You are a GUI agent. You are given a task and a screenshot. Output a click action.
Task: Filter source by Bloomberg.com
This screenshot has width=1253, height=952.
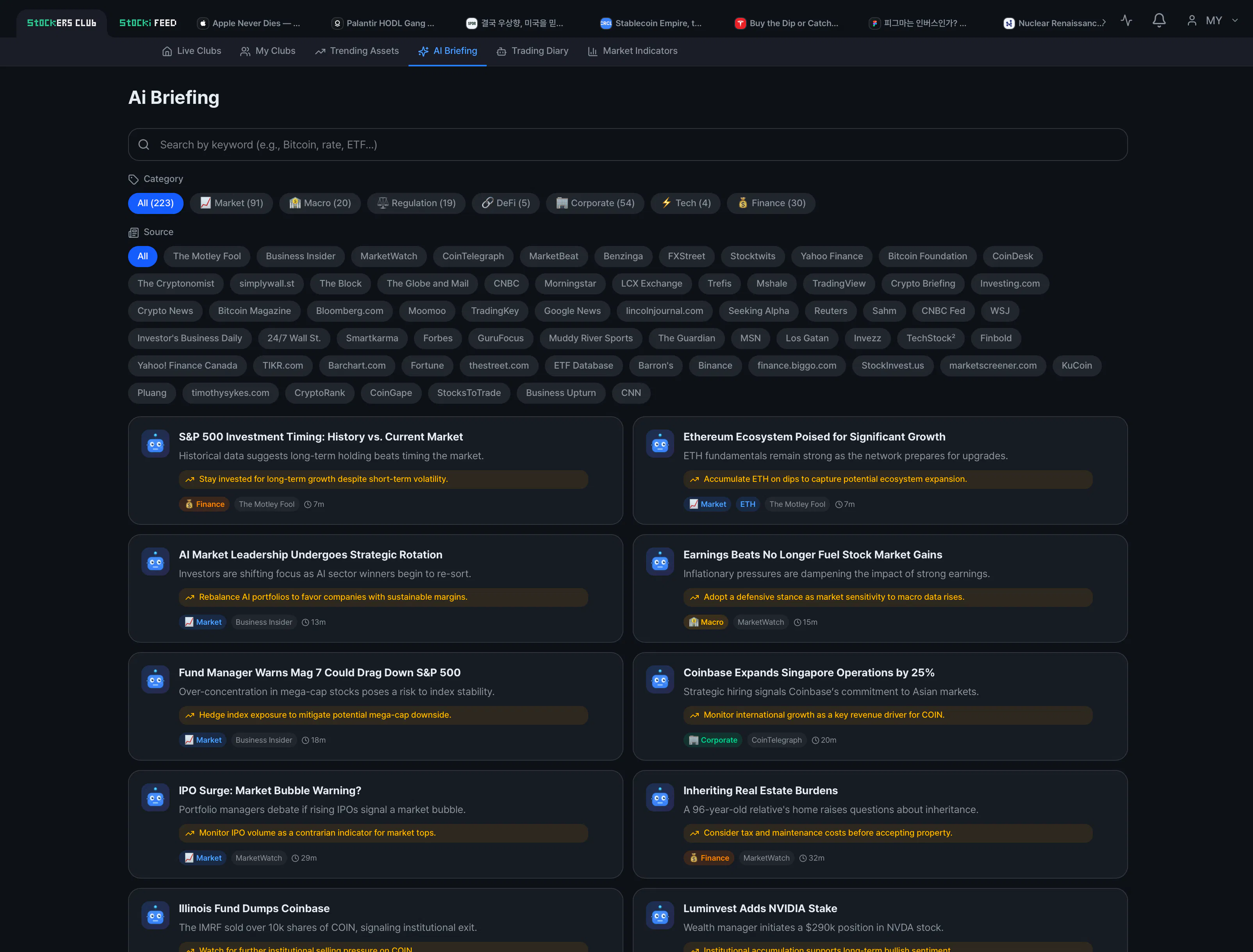[350, 311]
